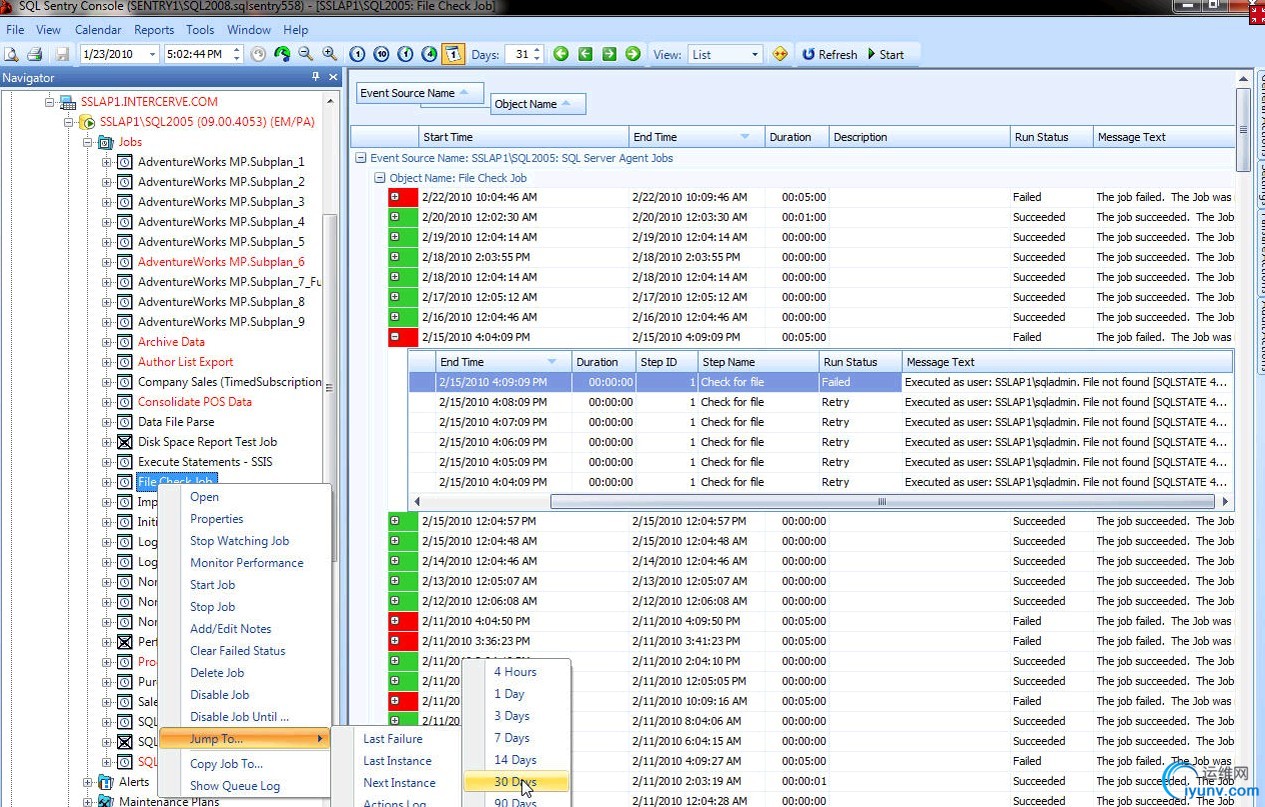
Task: Open the Tools menu
Action: click(200, 30)
